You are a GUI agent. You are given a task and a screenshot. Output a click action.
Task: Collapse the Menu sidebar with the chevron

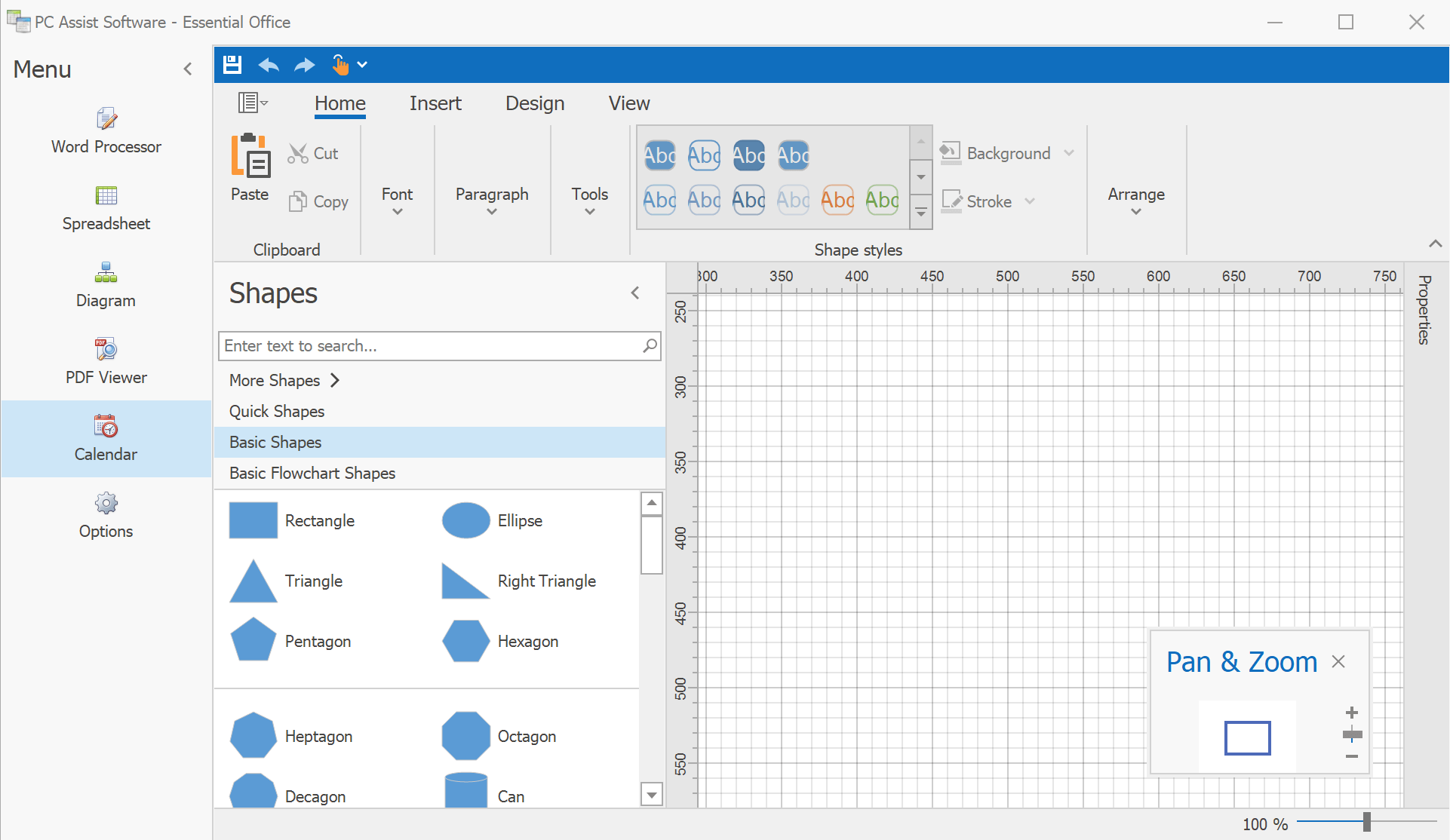188,69
